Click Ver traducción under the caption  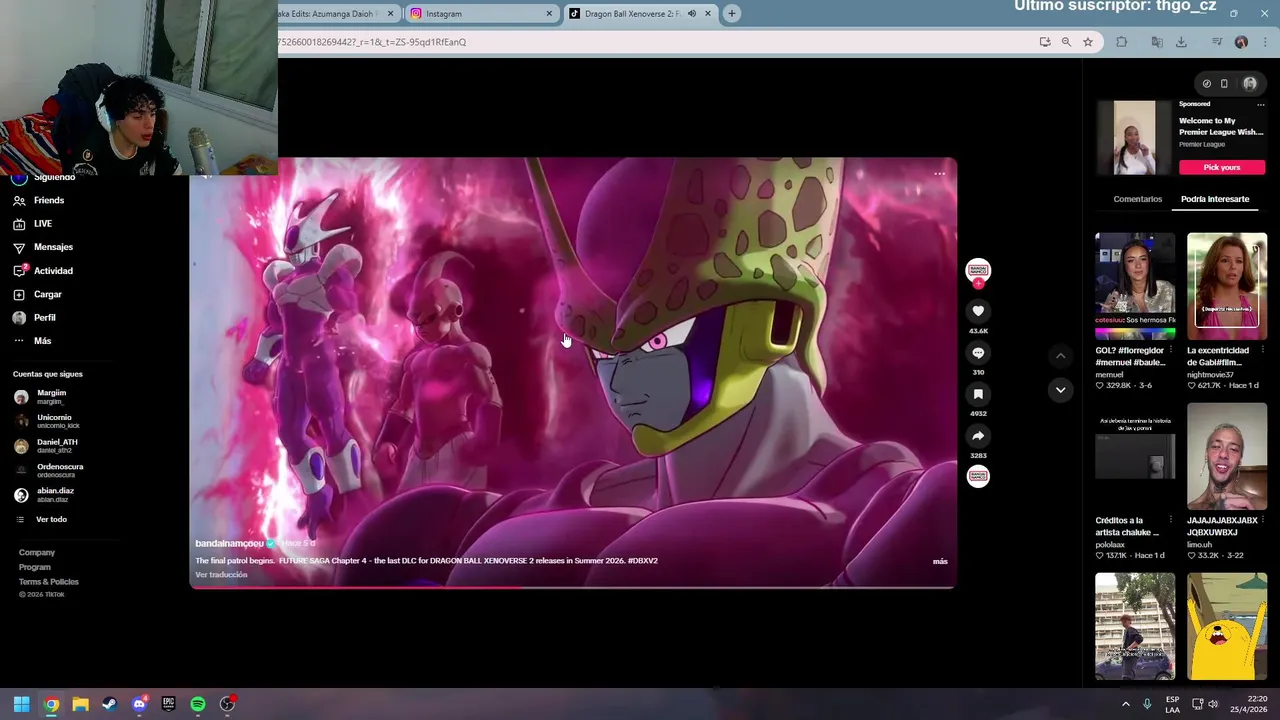(221, 575)
